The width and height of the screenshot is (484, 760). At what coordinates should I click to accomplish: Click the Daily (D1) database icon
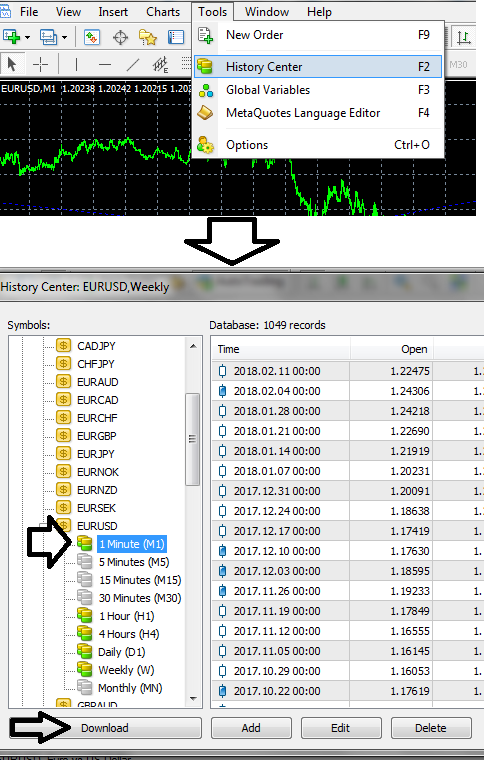85,651
